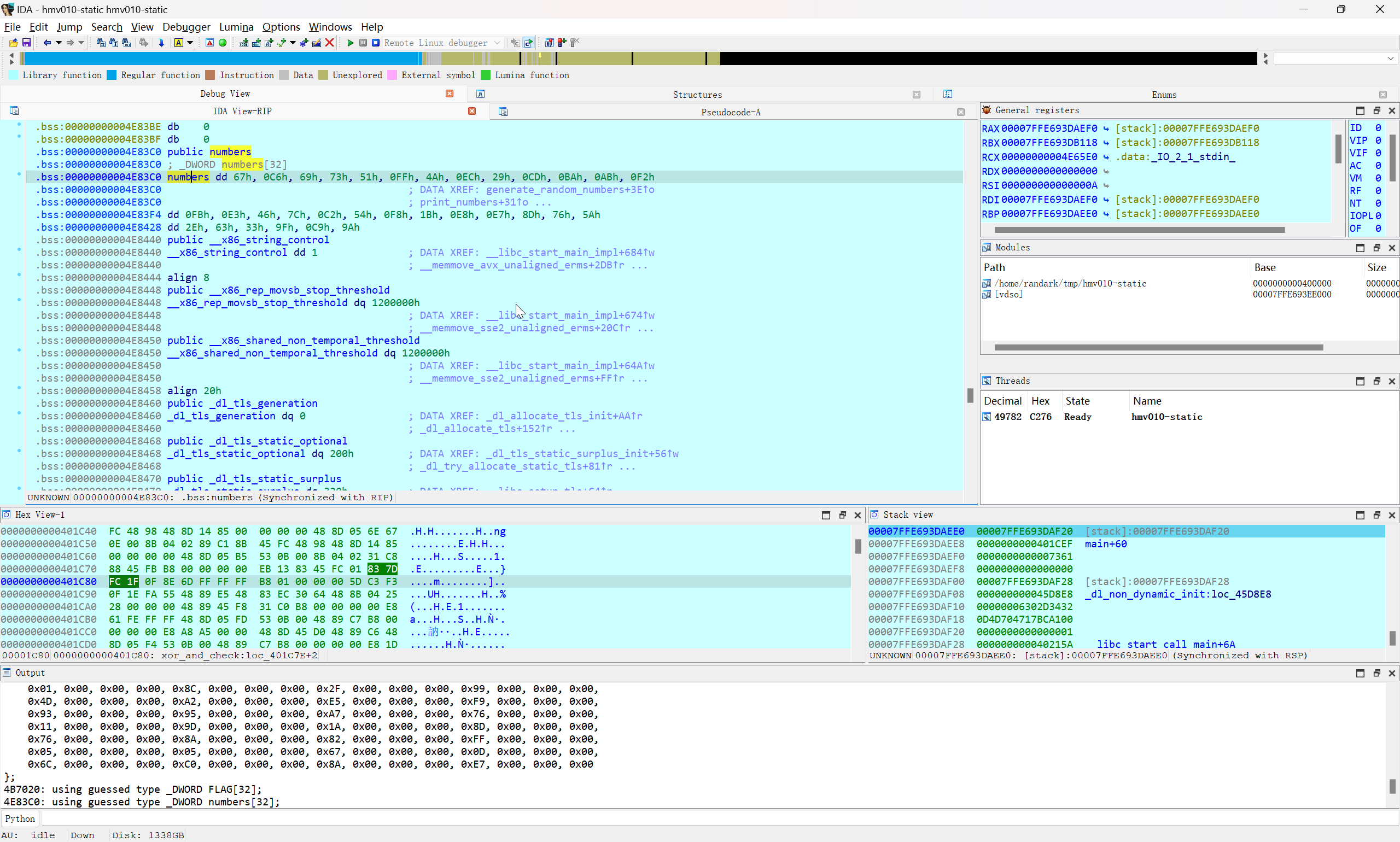Select the [vdso] module row

coord(1189,295)
